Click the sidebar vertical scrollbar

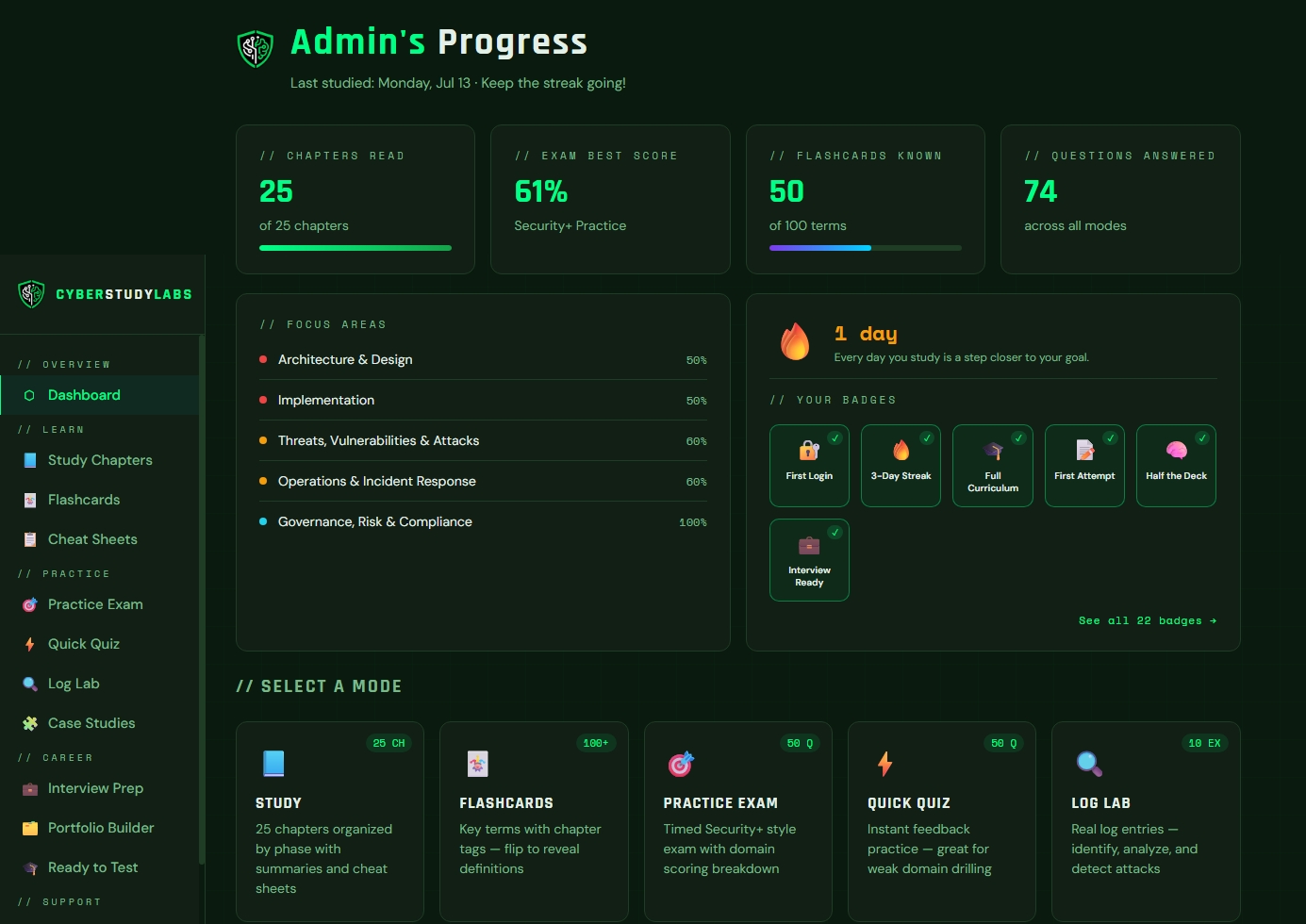[x=202, y=599]
